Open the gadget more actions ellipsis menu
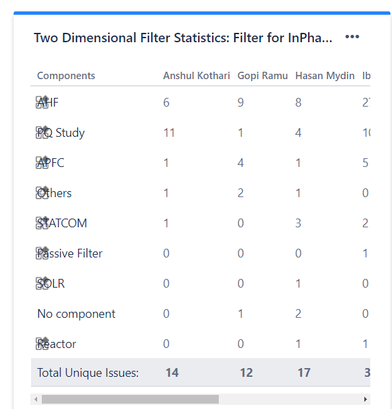Screen dimensions: 392x409 click(352, 37)
